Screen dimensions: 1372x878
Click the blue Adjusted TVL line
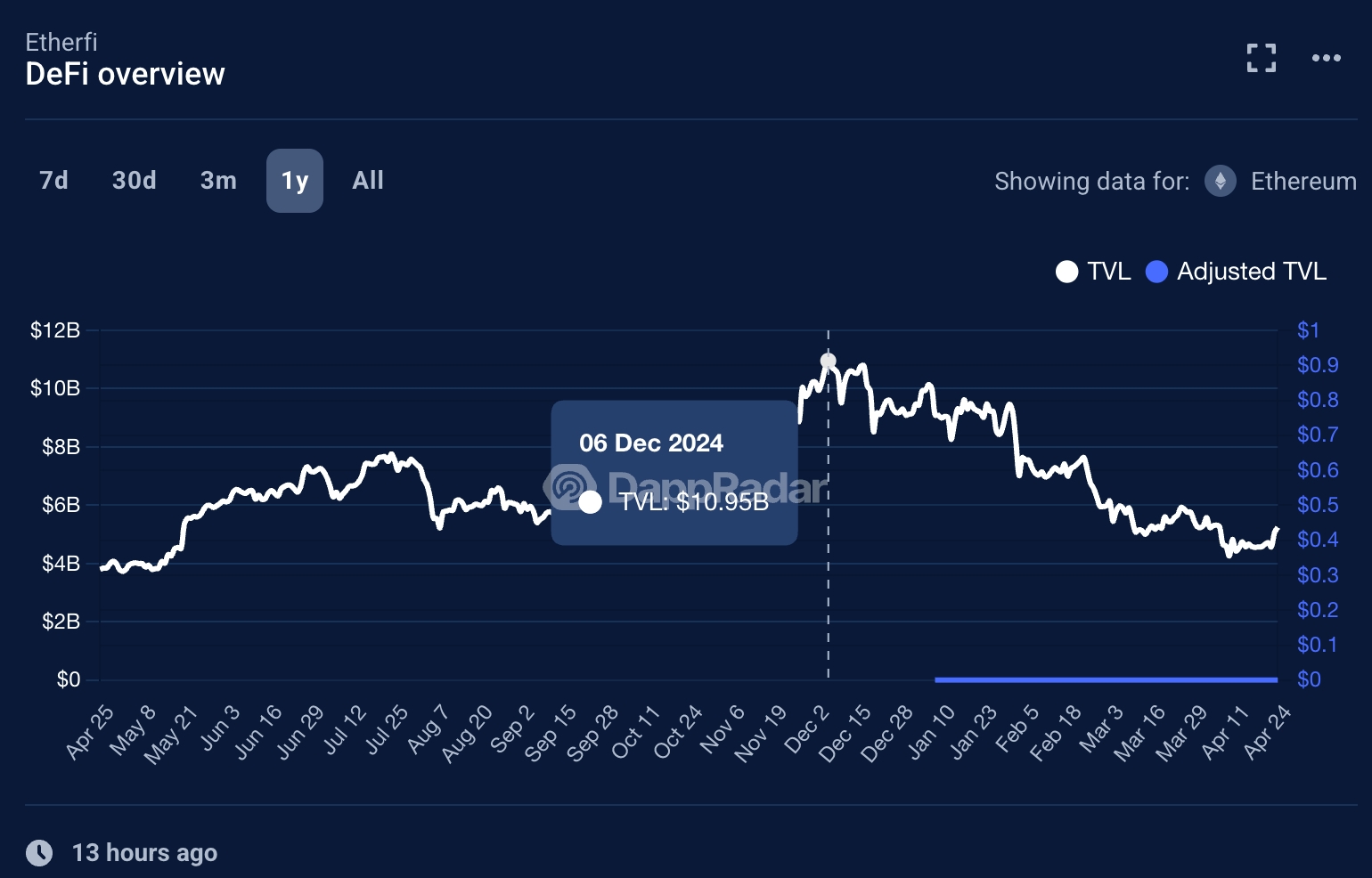[x=1106, y=679]
